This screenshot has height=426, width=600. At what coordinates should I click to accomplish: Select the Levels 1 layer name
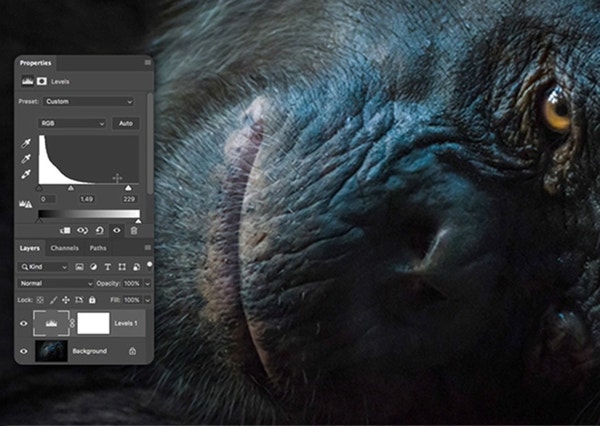pos(126,323)
